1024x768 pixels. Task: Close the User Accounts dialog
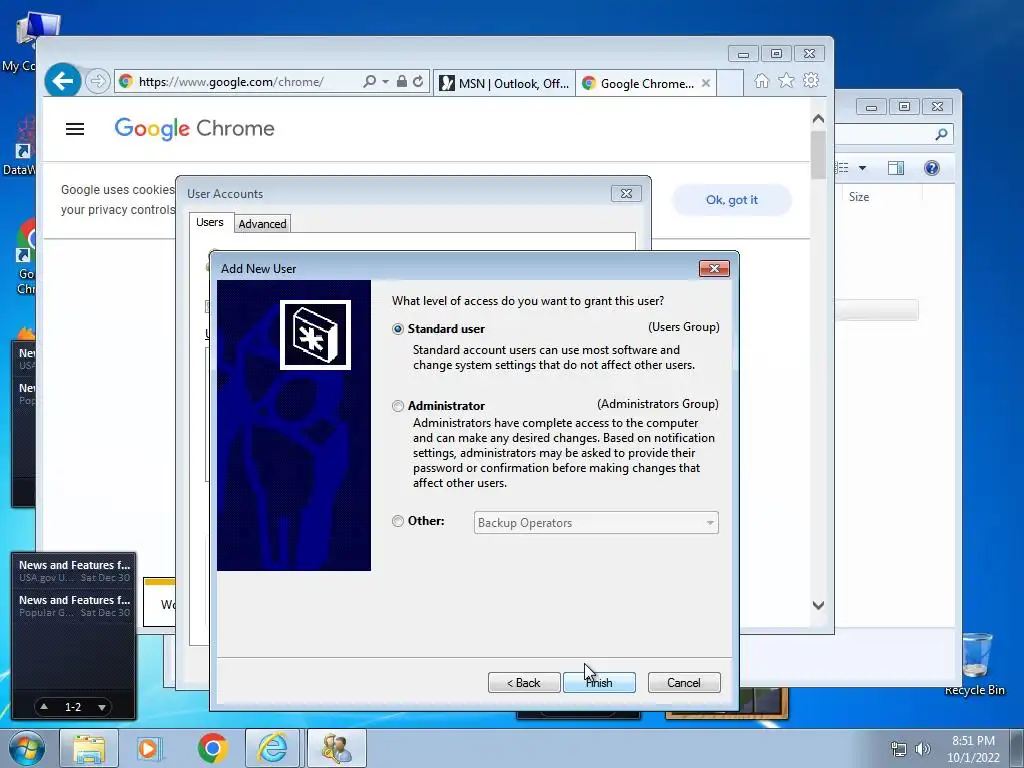(626, 193)
